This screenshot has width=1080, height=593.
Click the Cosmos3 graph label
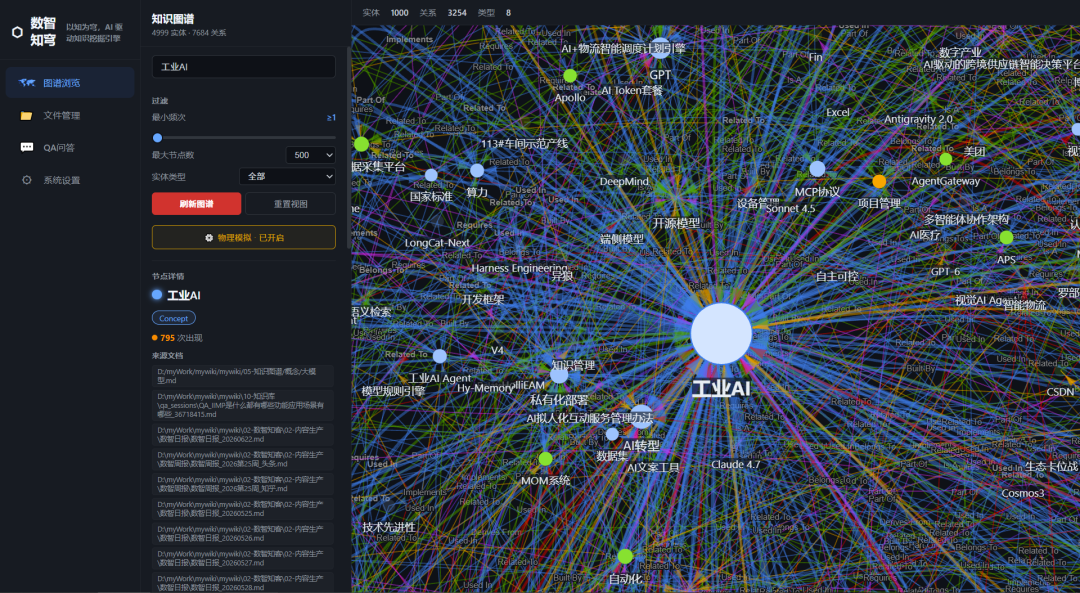pyautogui.click(x=1023, y=494)
